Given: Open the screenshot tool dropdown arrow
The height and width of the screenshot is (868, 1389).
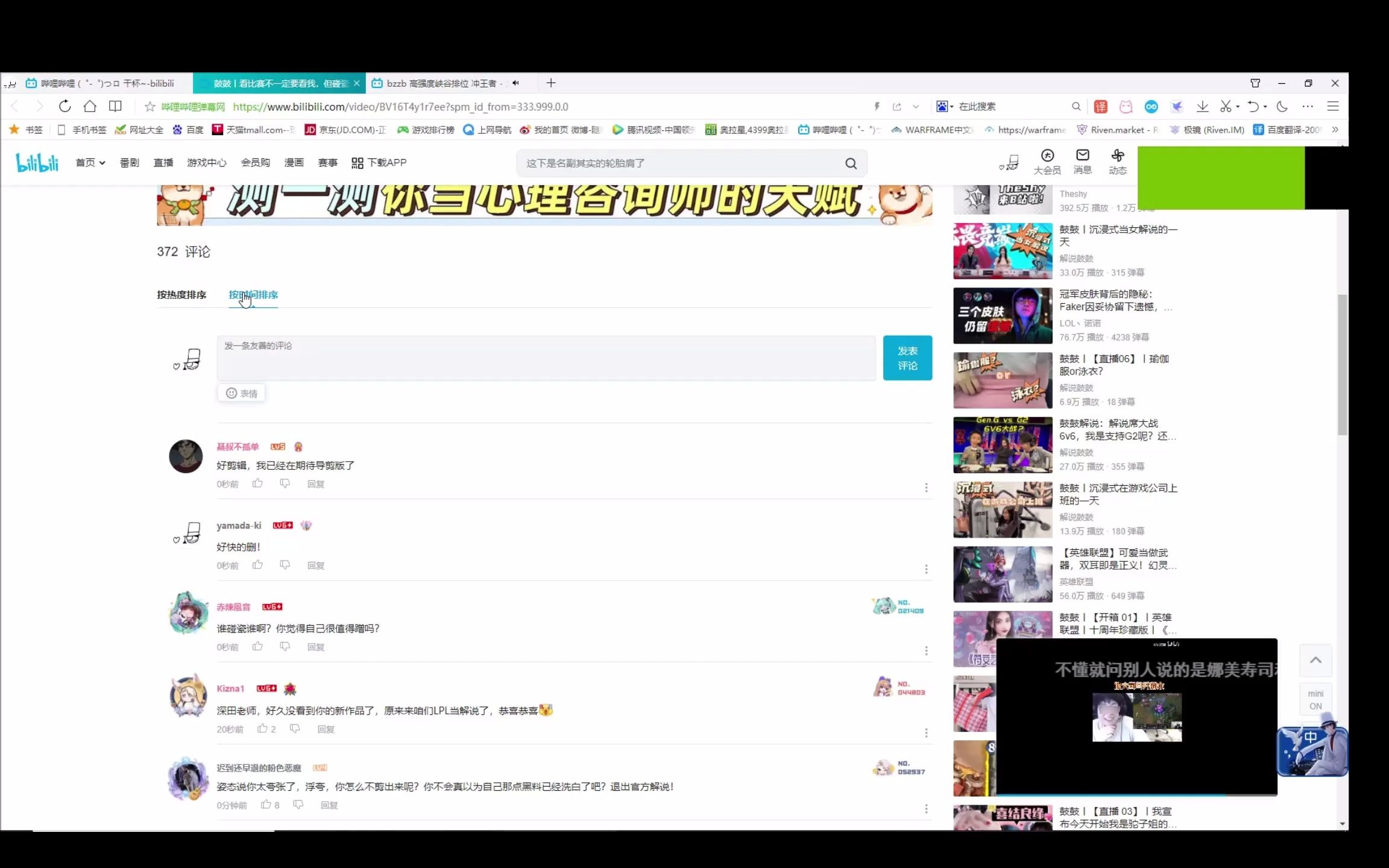Looking at the screenshot, I should 1238,107.
